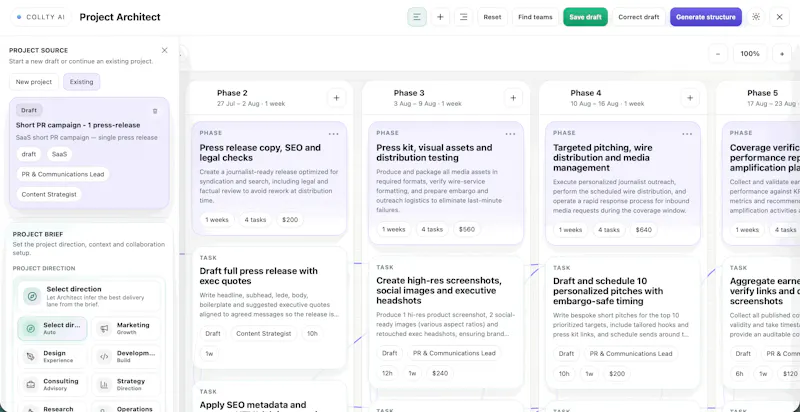
Task: Zoom out with the minus button
Action: point(718,54)
